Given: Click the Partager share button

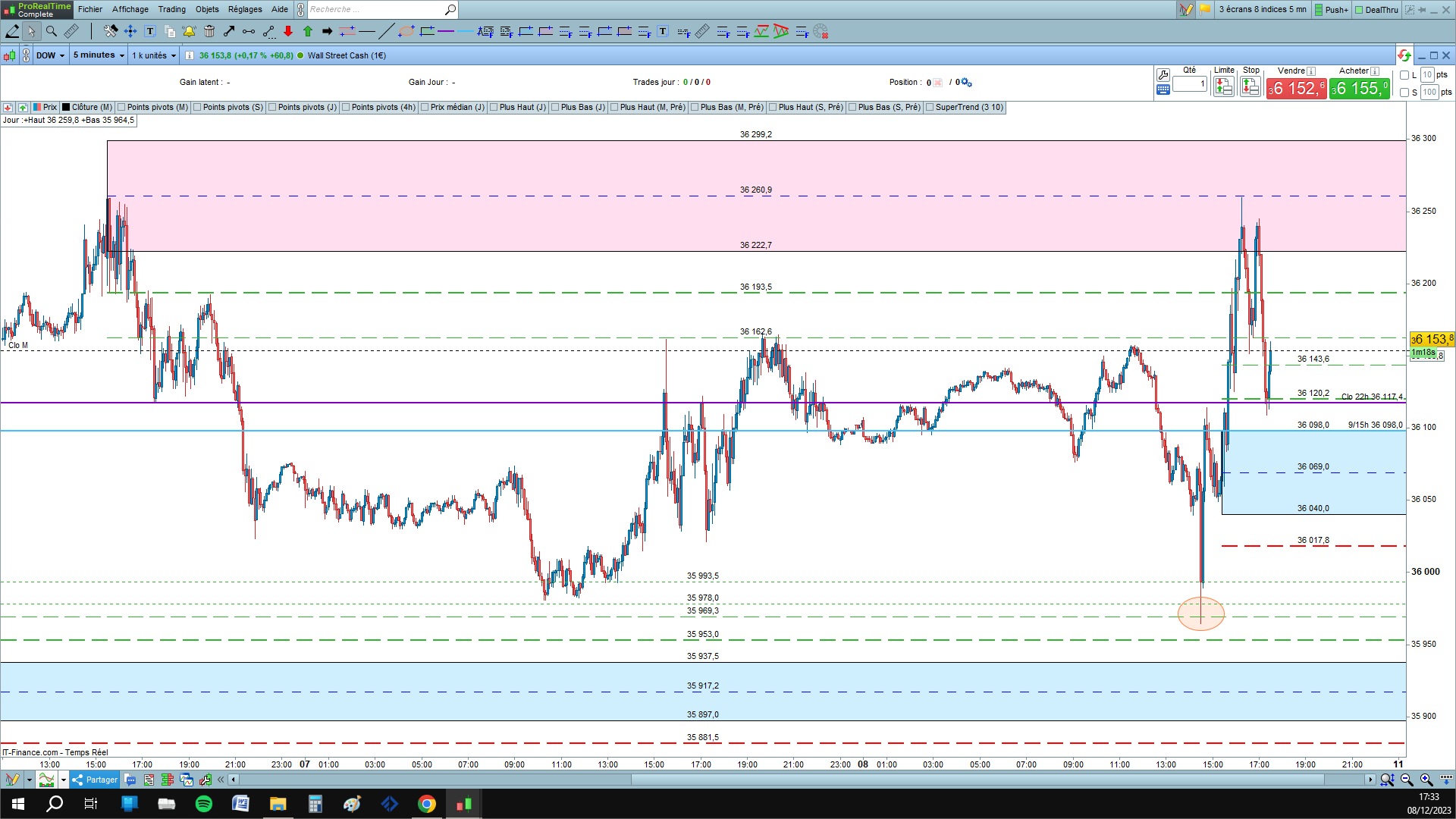Looking at the screenshot, I should 95,780.
